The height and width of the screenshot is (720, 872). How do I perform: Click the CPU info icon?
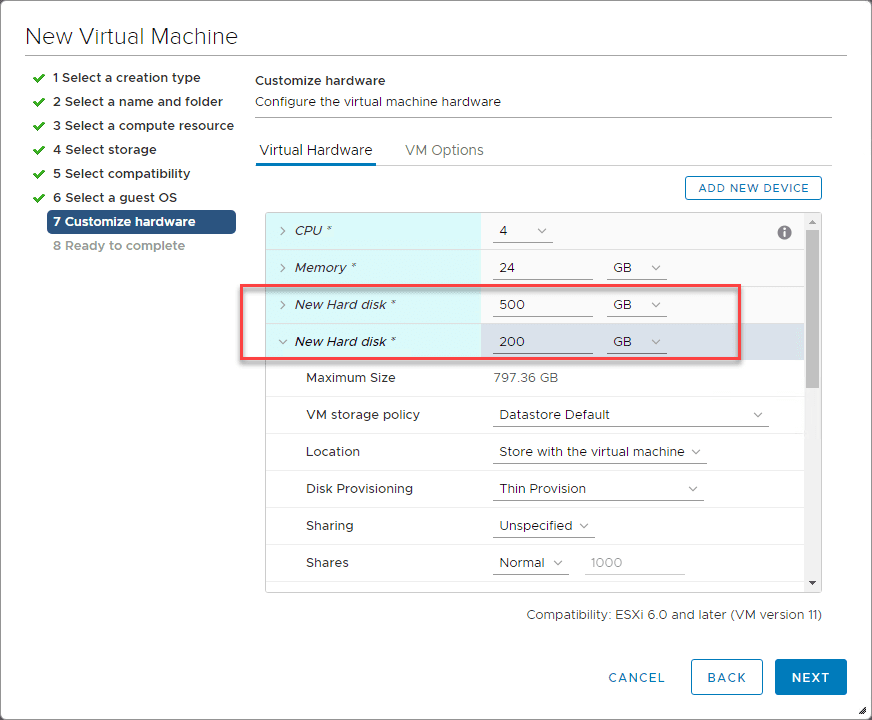[784, 232]
